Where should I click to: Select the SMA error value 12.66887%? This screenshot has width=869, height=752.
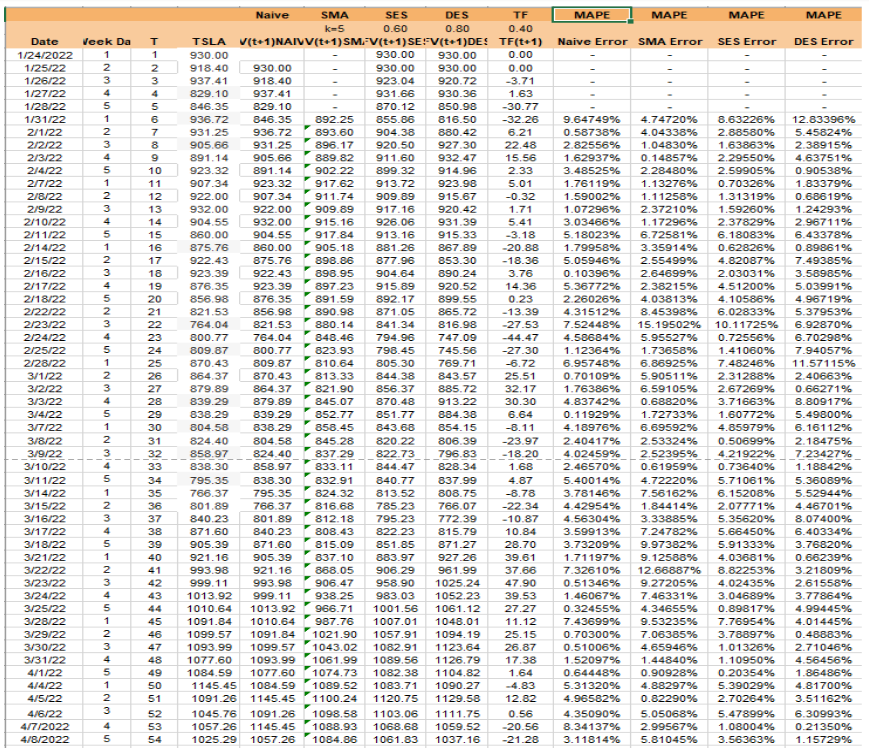coord(669,570)
